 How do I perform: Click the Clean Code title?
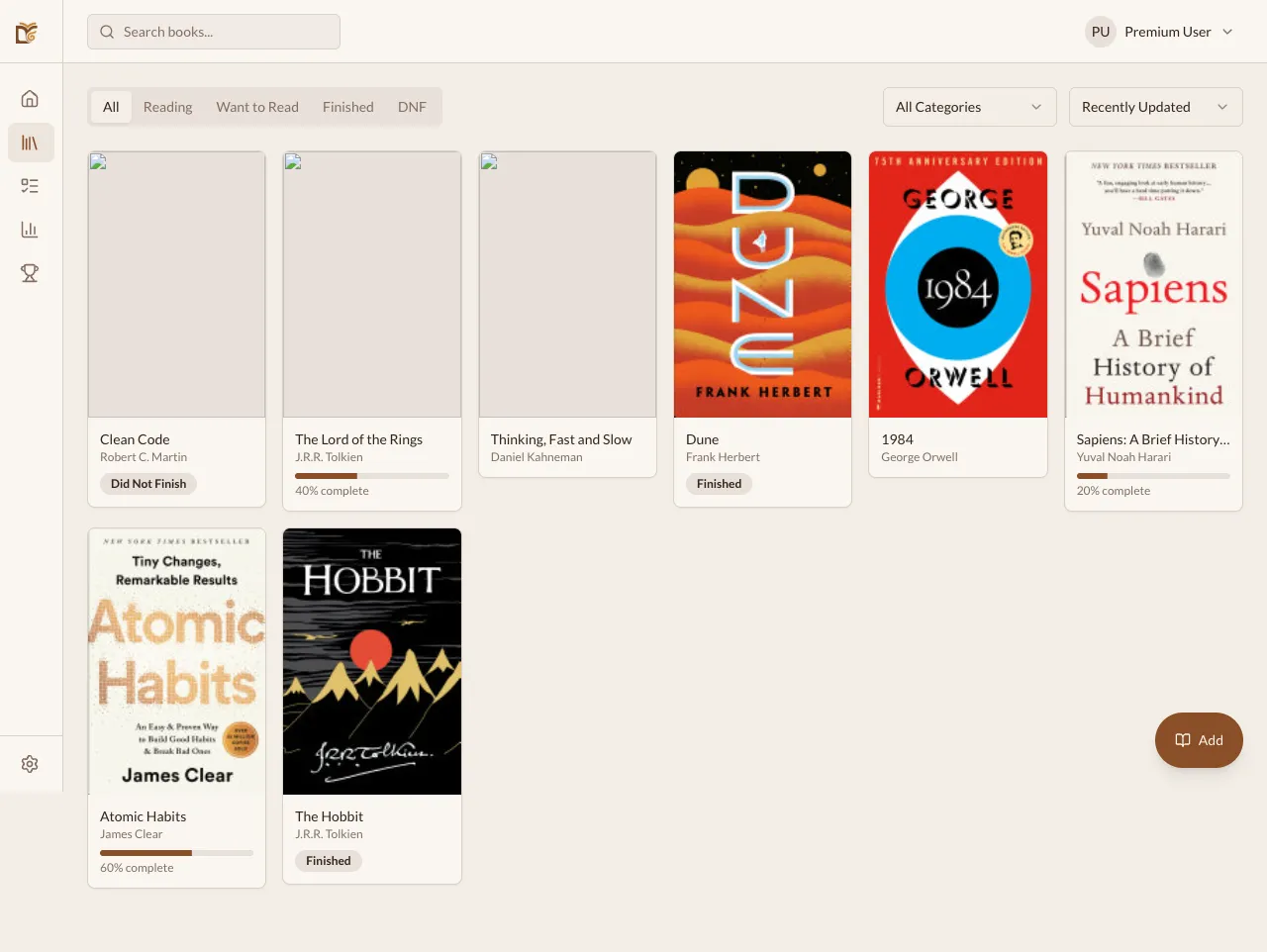[135, 439]
